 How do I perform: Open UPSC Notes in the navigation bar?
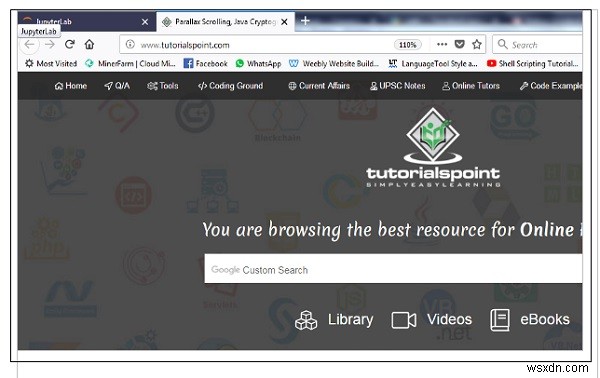pos(398,86)
